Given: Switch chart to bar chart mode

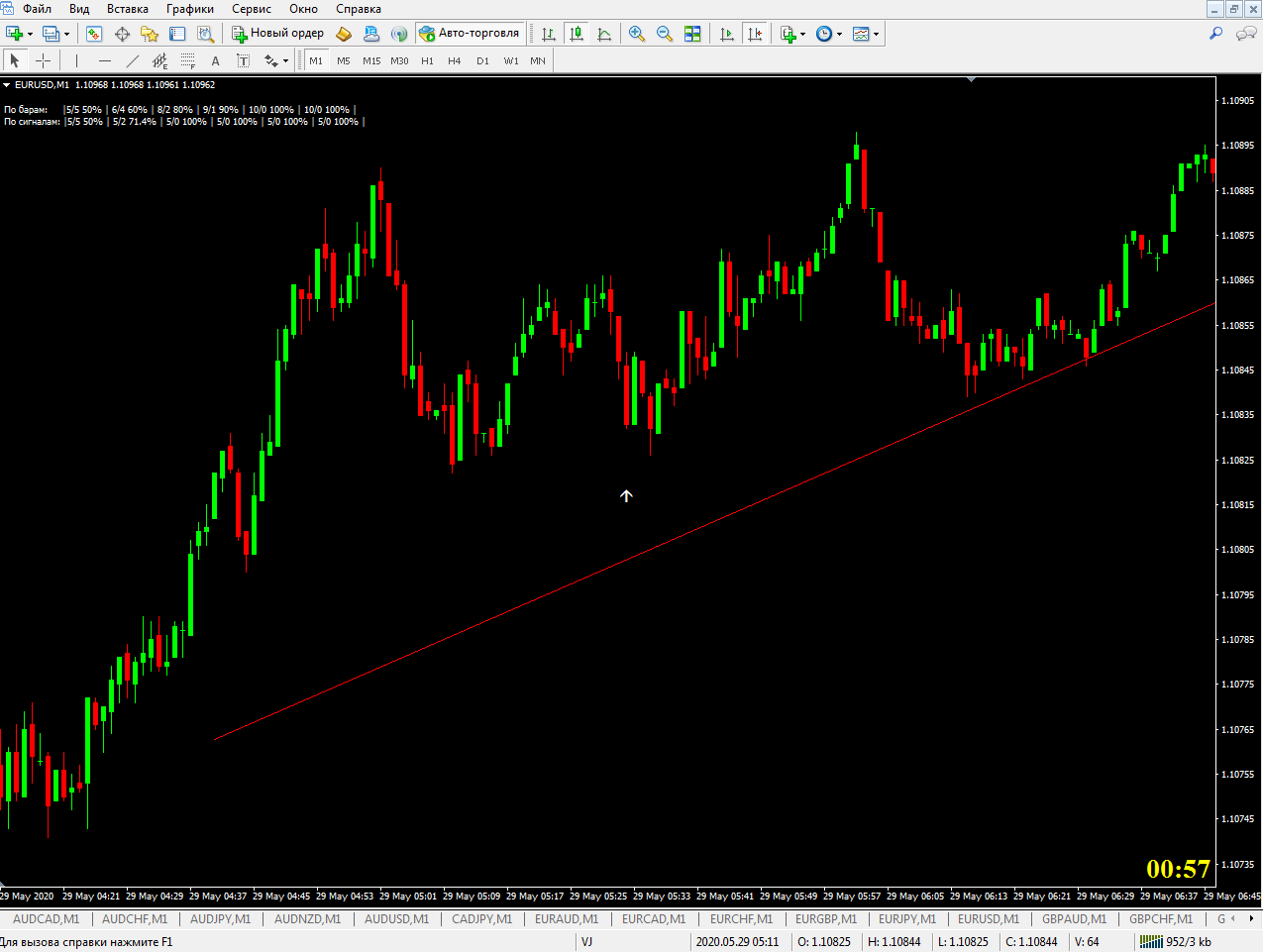Looking at the screenshot, I should tap(548, 34).
